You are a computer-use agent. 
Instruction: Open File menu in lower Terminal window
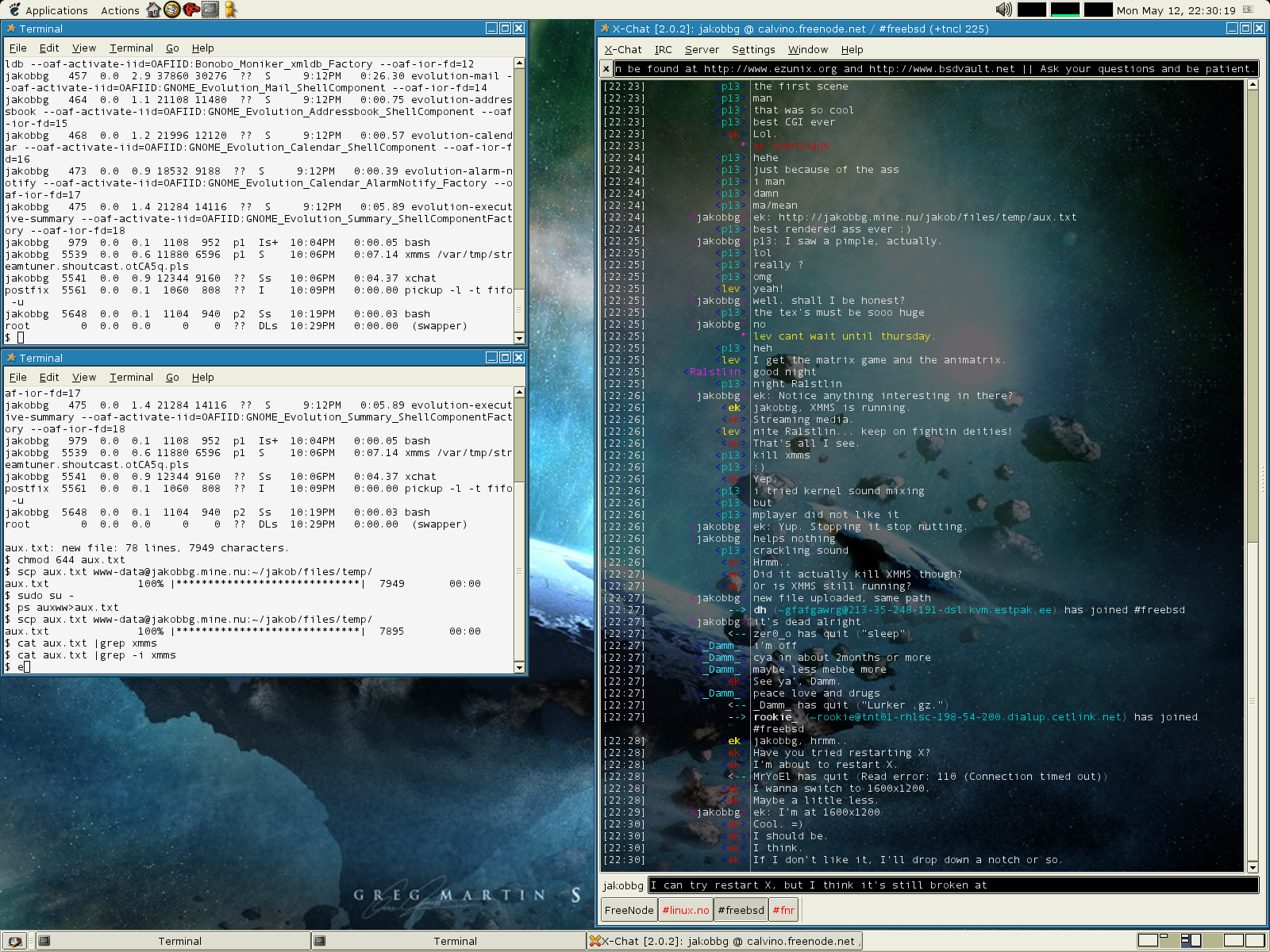tap(17, 378)
